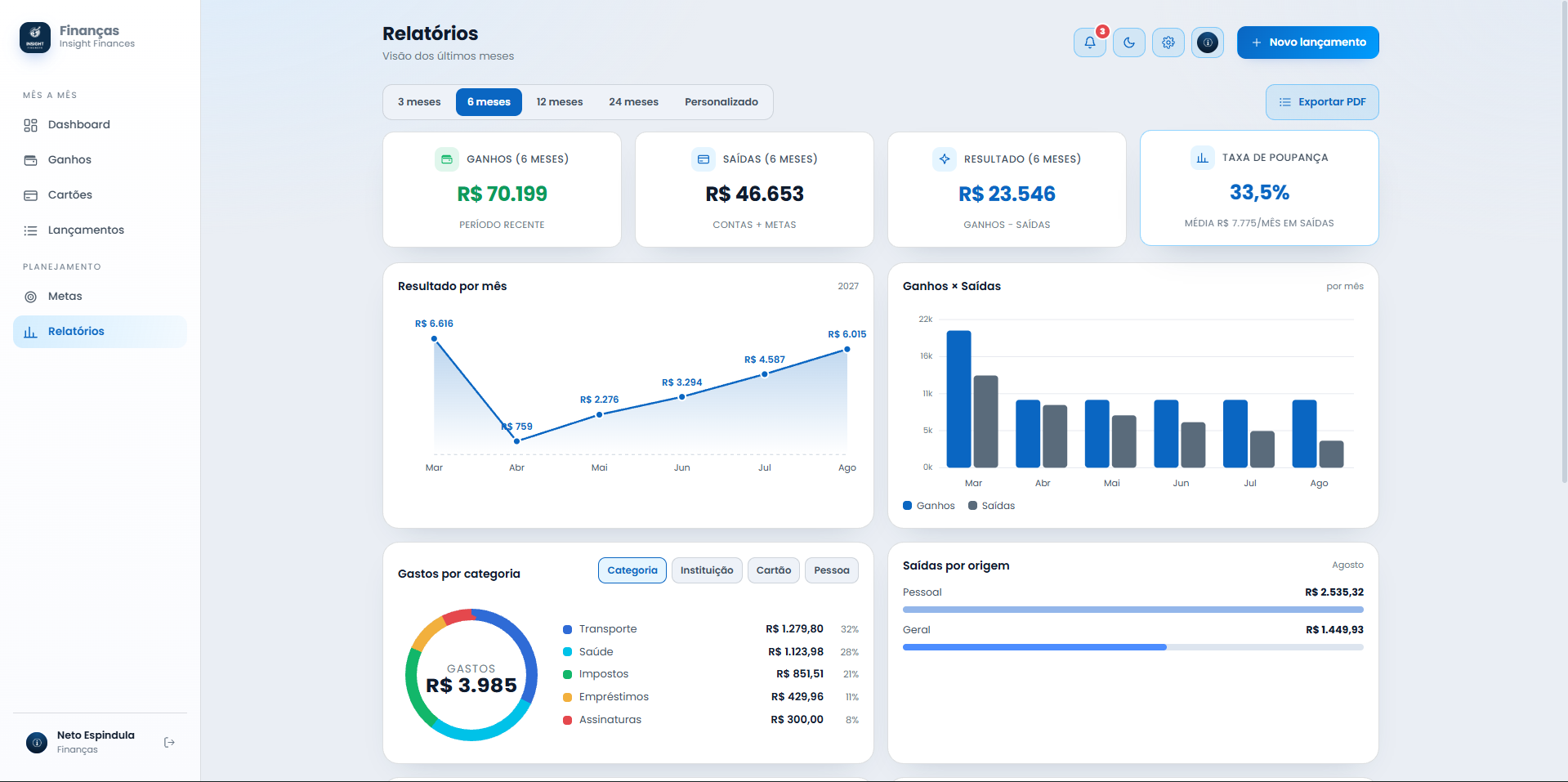Select the 6 meses period

tap(489, 102)
